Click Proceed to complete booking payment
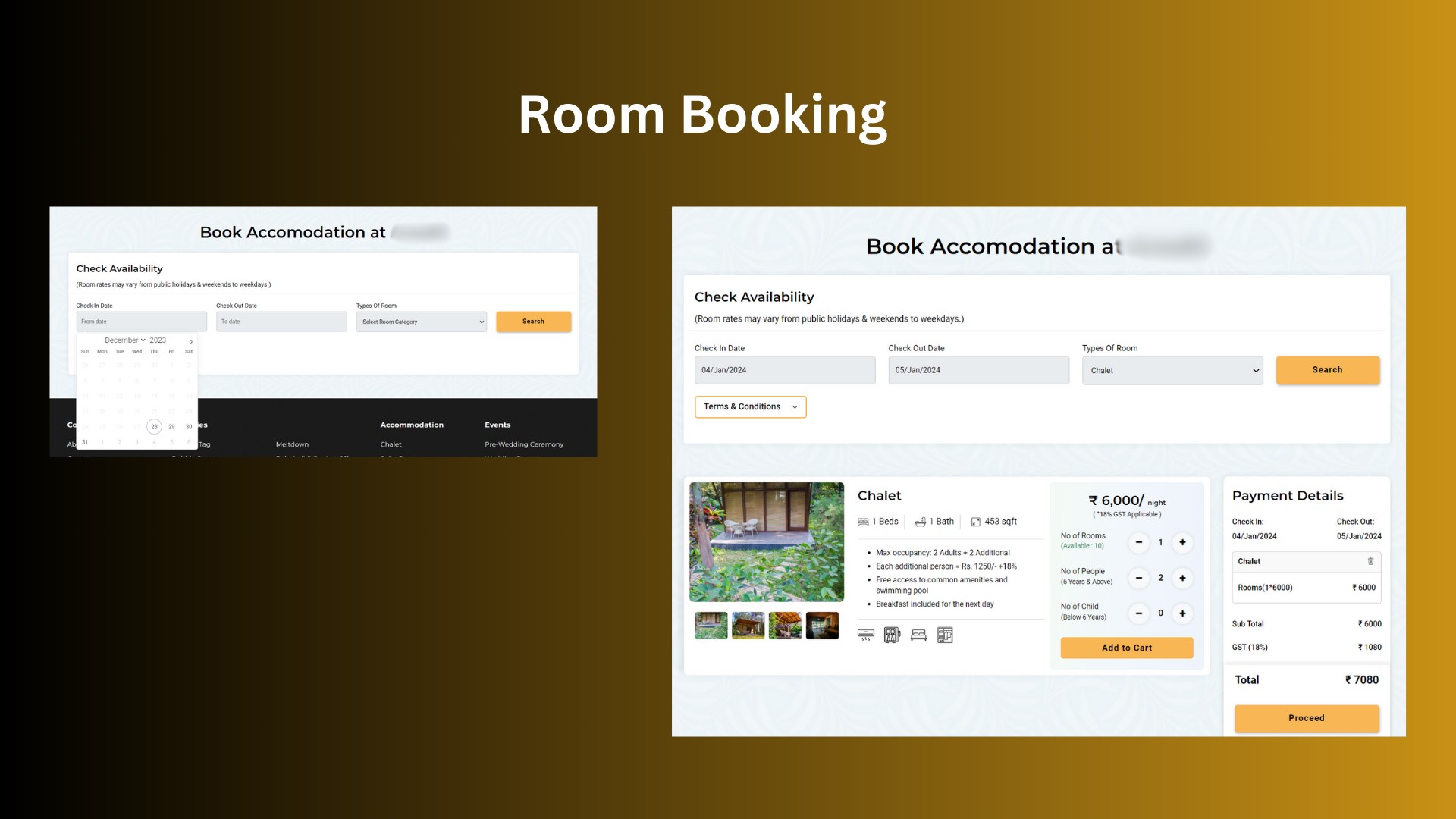This screenshot has width=1456, height=819. pos(1307,718)
